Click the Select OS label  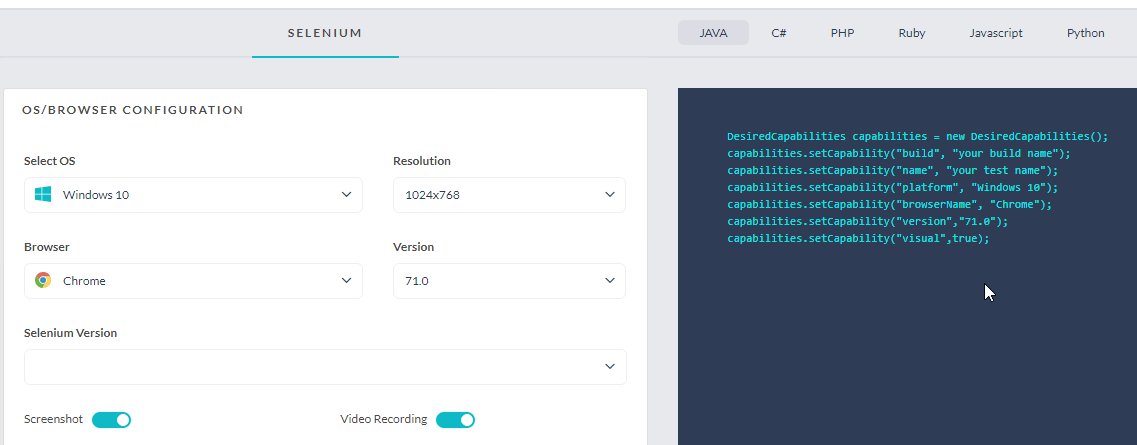pyautogui.click(x=49, y=161)
